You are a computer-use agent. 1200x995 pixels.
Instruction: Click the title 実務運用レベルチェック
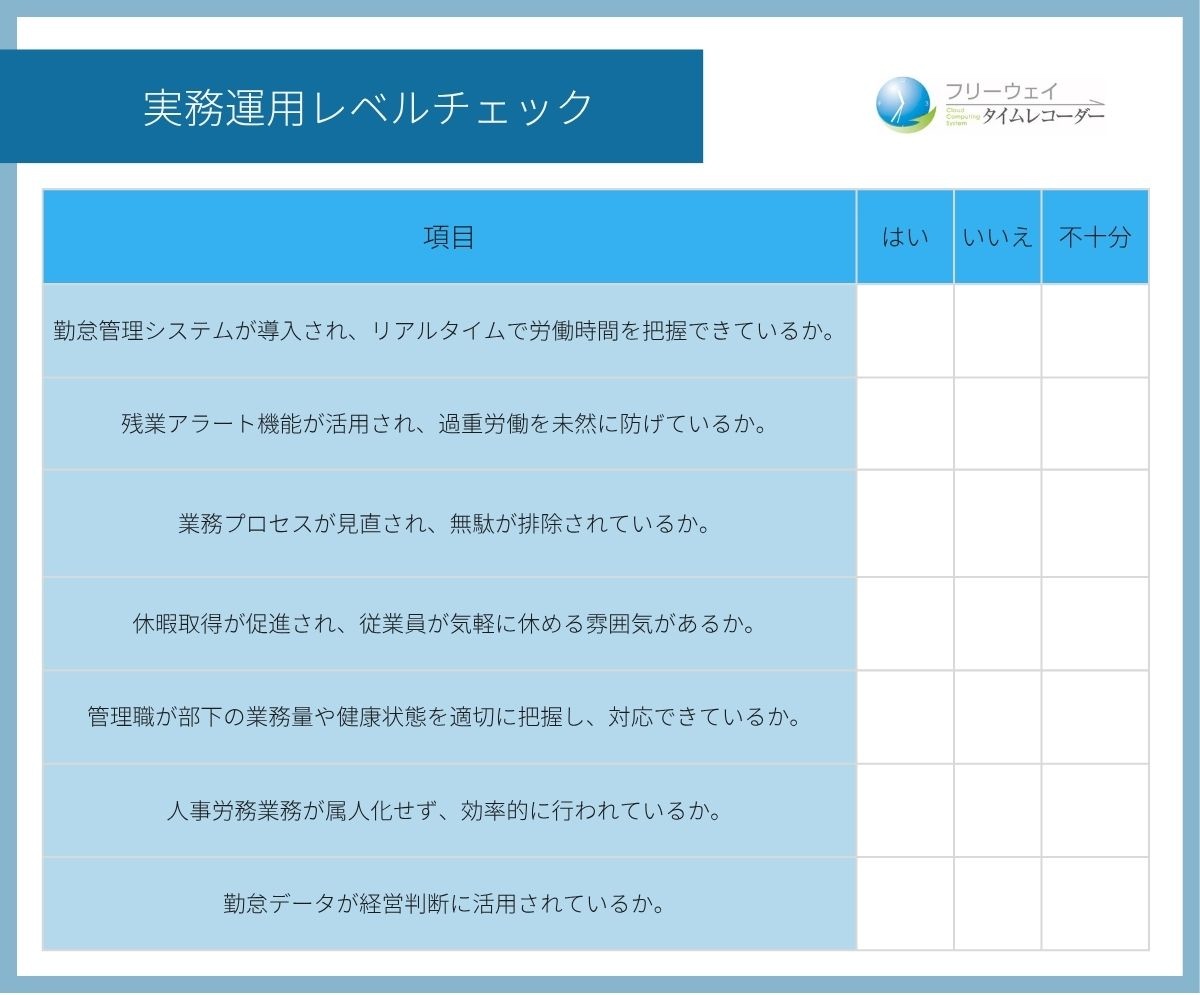click(369, 107)
